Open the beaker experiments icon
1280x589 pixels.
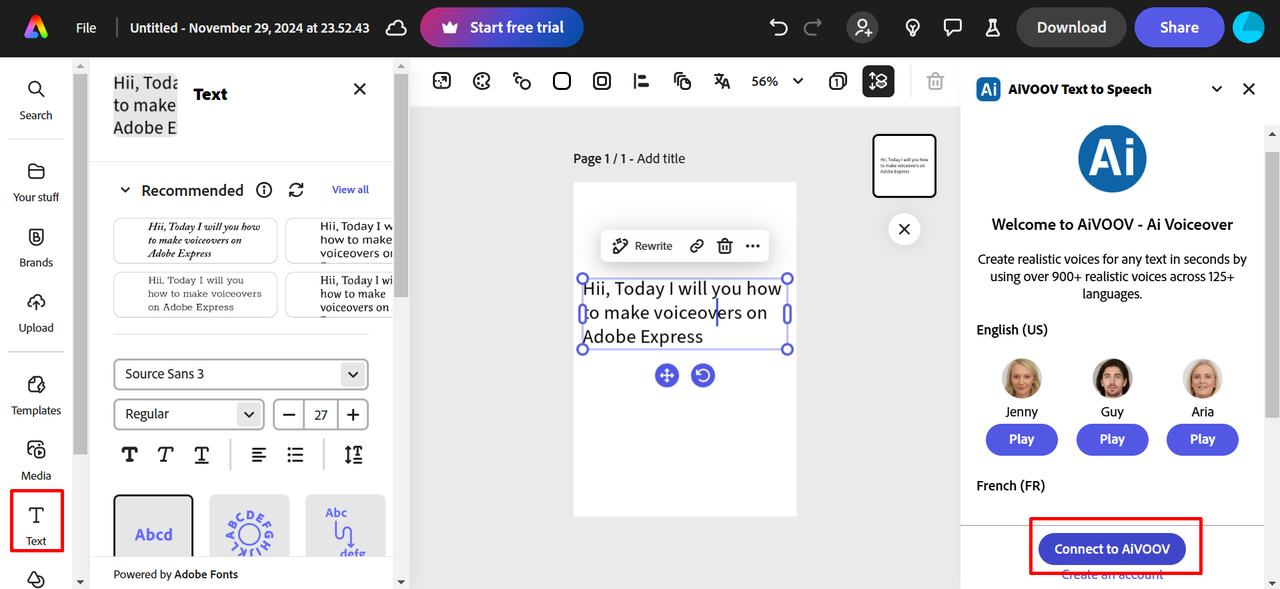tap(993, 28)
